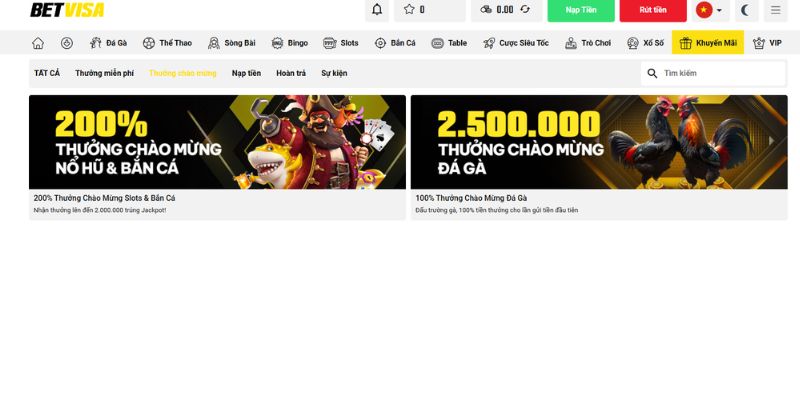Select the soccer ball icon beside home
This screenshot has height=400, width=800.
67,43
